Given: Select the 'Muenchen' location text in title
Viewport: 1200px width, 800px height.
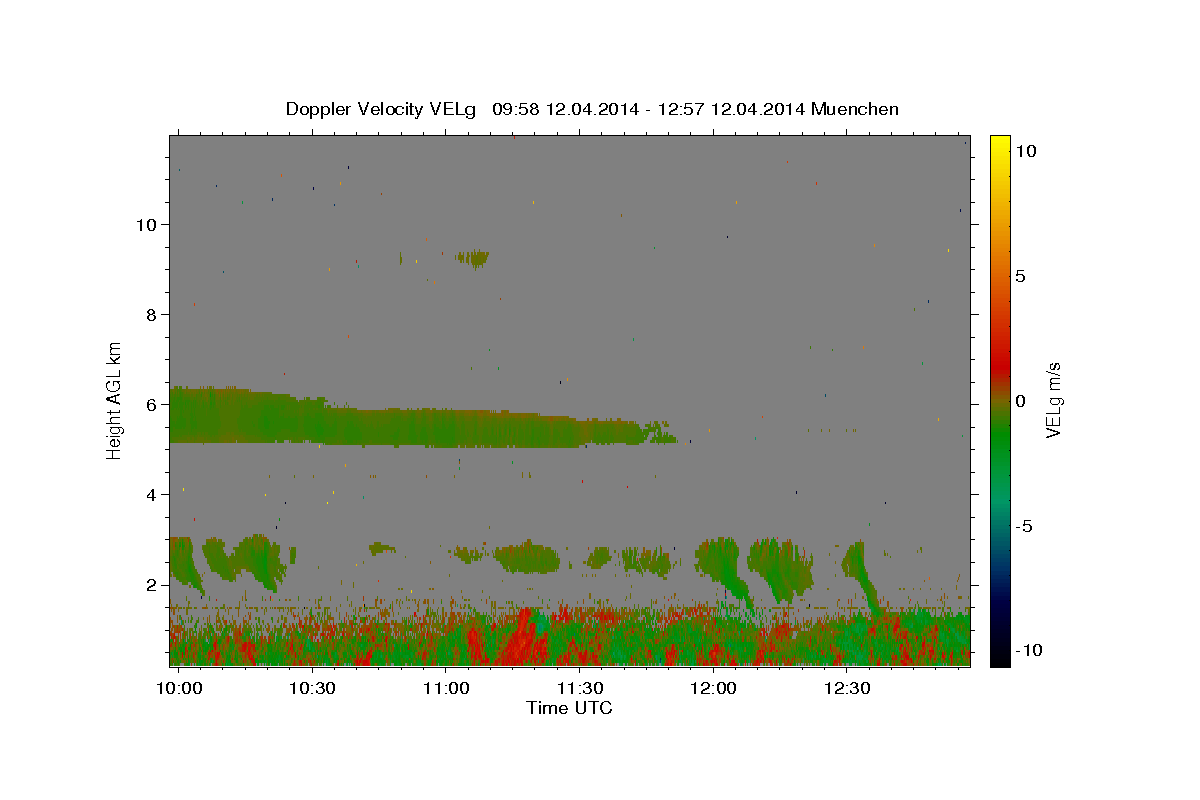Looking at the screenshot, I should click(x=855, y=109).
